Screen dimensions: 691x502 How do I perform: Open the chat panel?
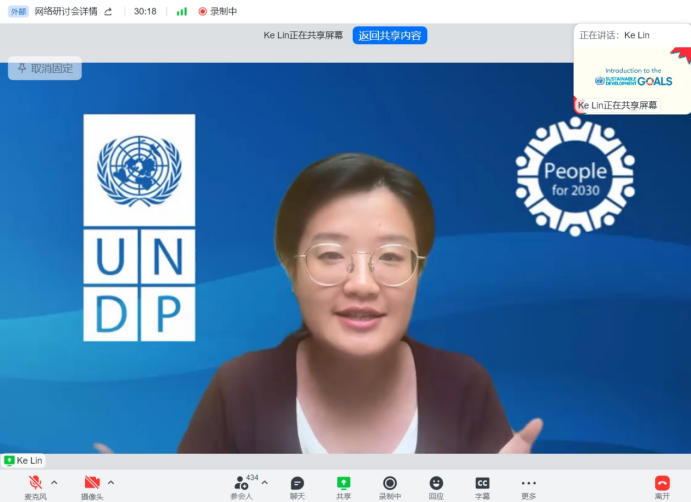pyautogui.click(x=297, y=487)
